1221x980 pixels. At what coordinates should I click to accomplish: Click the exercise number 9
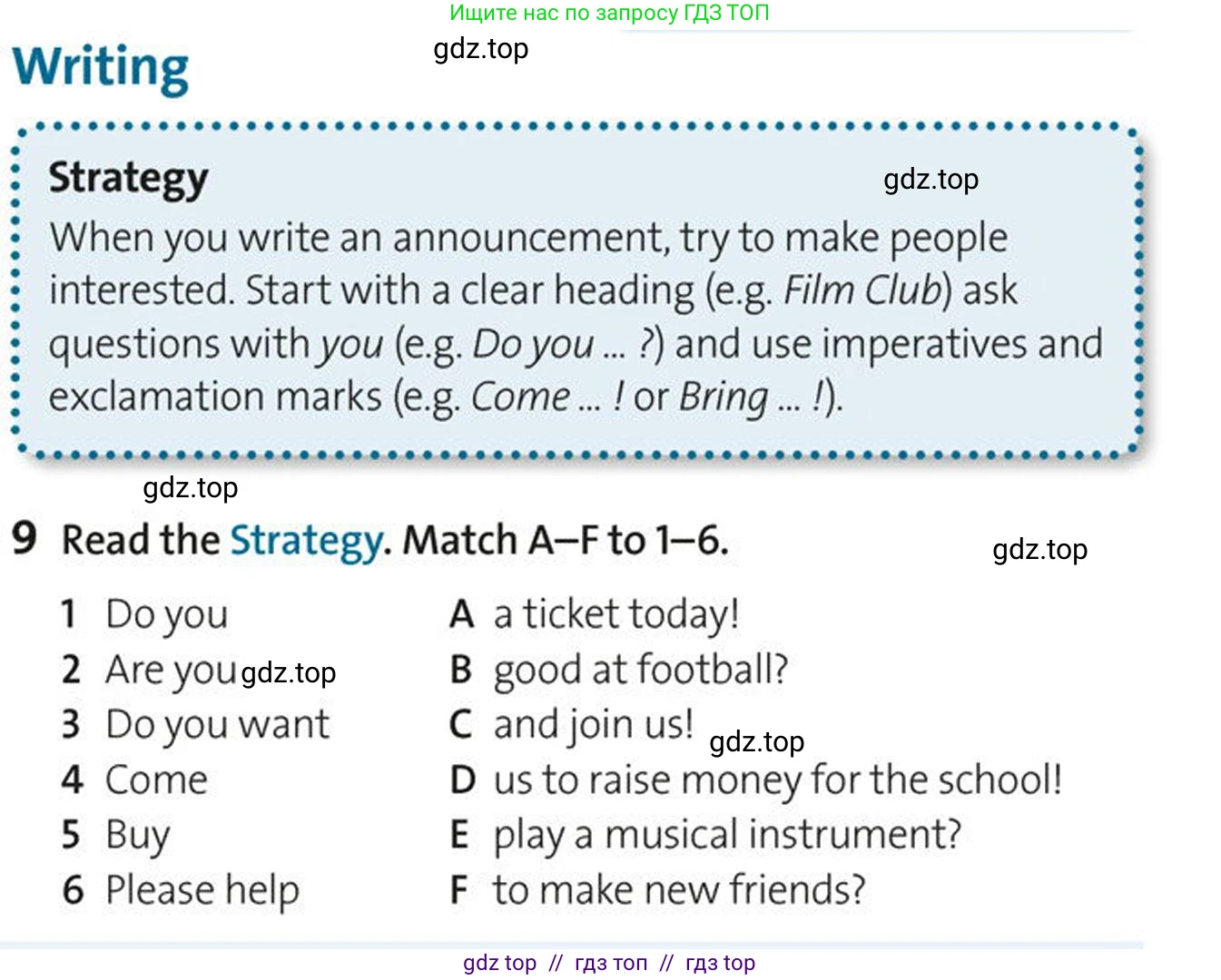tap(25, 538)
